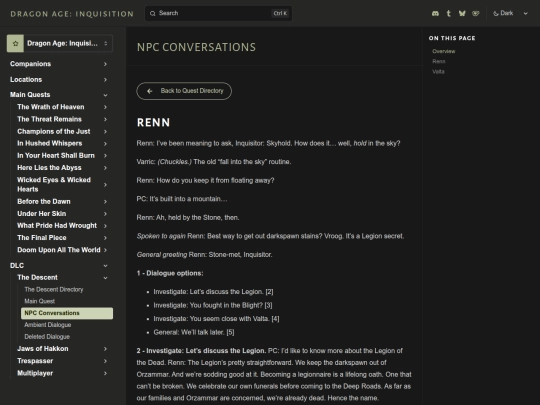
Task: Open the Discord link icon
Action: [435, 13]
